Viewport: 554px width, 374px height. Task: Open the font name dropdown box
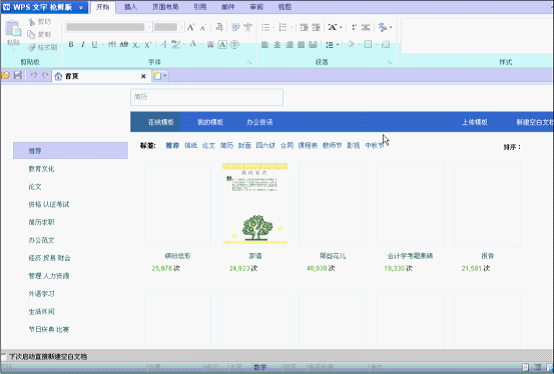coord(108,27)
